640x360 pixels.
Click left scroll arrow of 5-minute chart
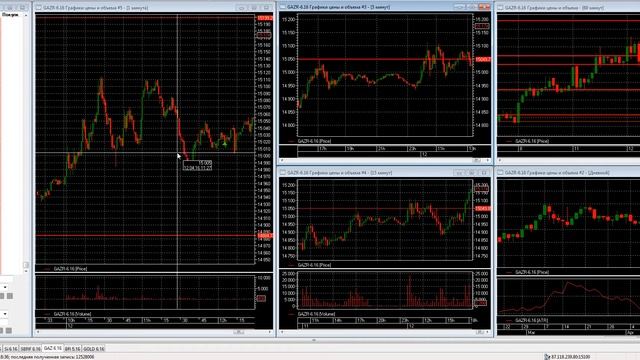coord(282,160)
